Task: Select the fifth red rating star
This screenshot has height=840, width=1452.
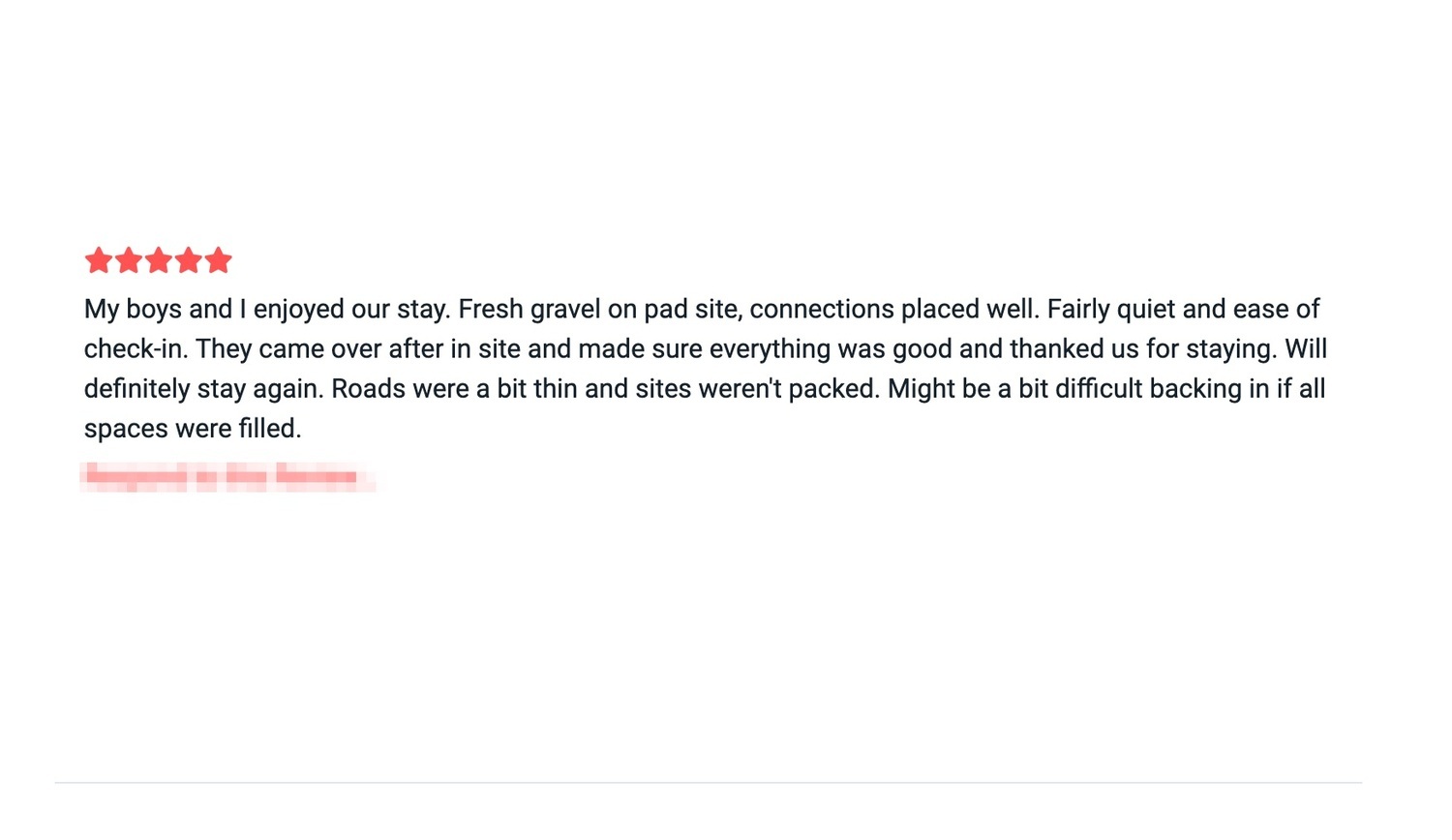Action: [218, 260]
